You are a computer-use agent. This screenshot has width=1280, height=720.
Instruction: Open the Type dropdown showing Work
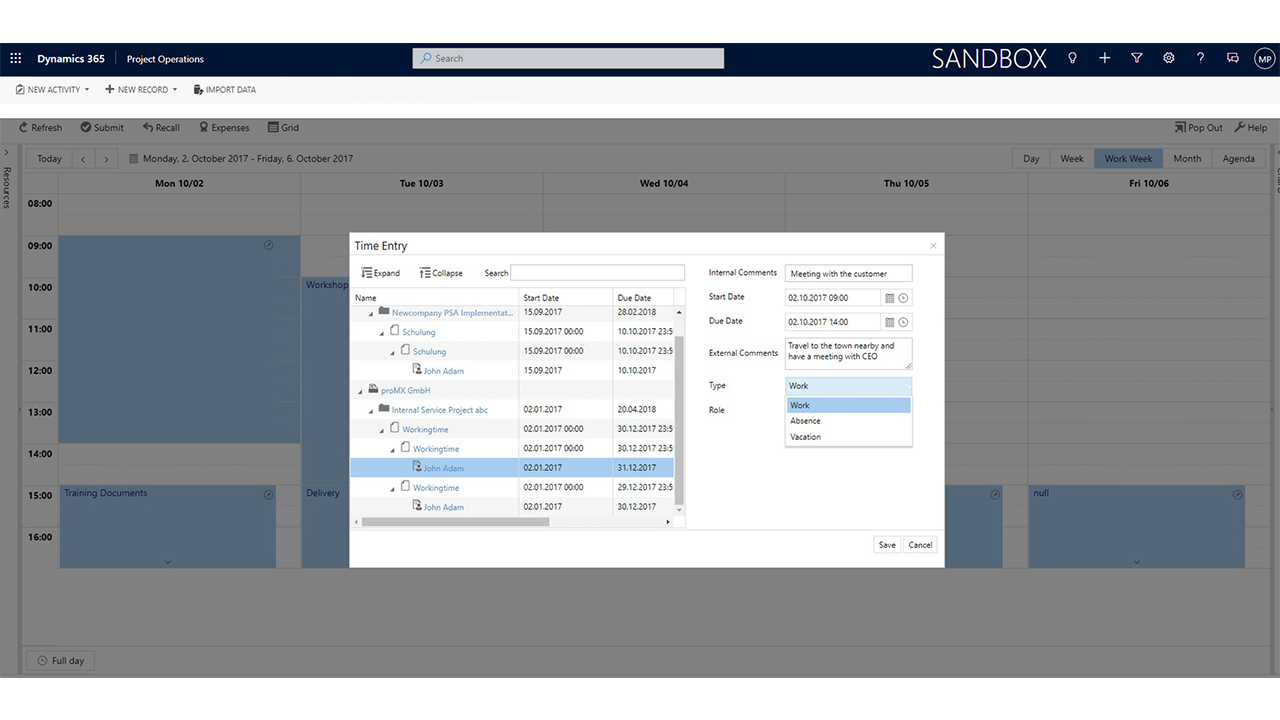(849, 386)
